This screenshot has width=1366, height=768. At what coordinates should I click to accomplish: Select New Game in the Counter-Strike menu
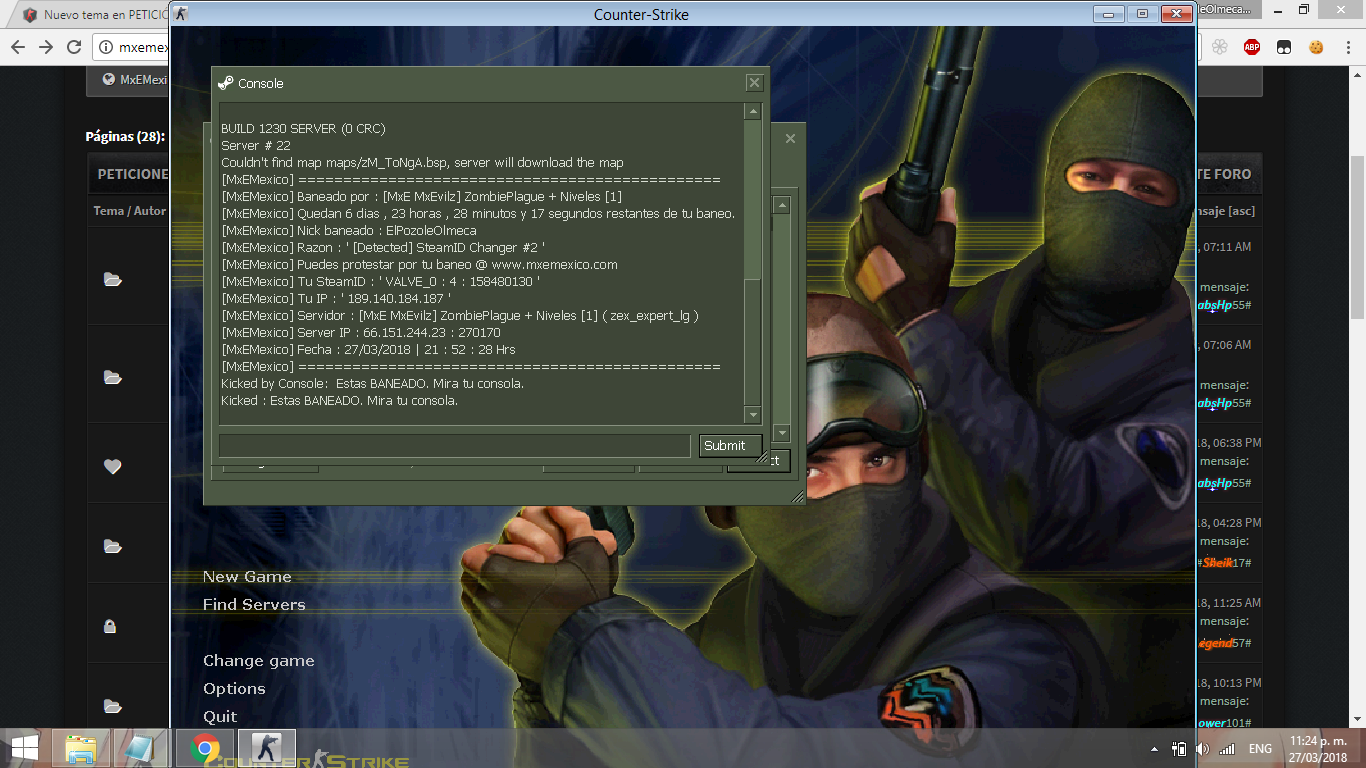click(x=247, y=577)
